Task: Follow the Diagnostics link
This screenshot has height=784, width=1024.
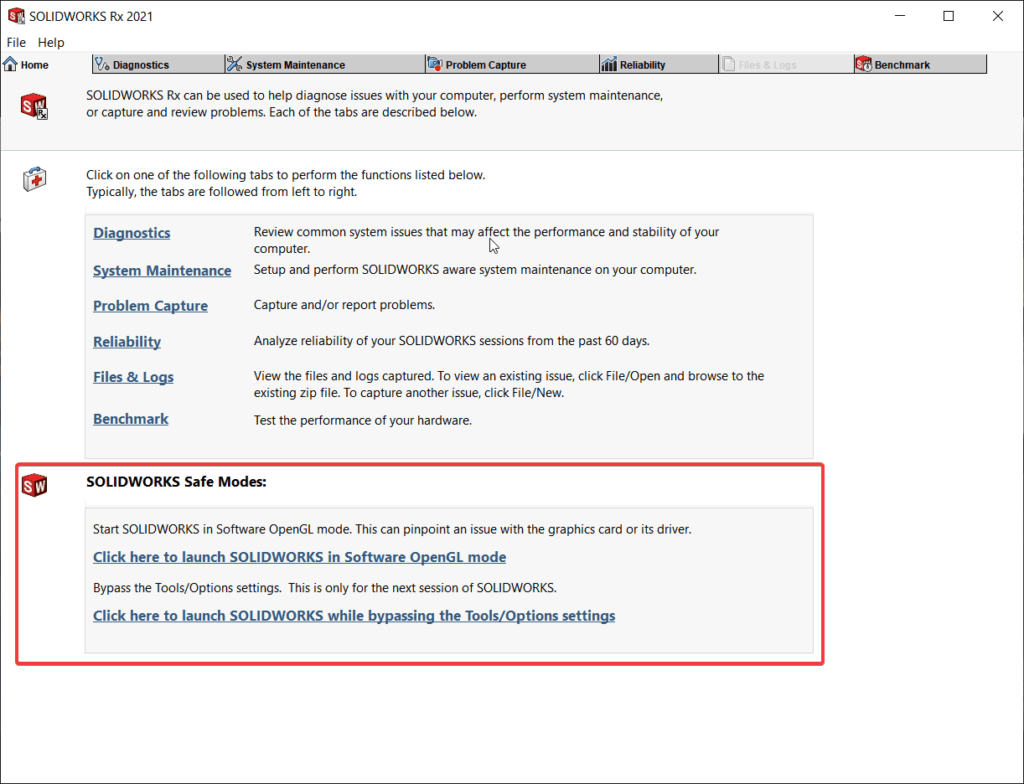Action: point(131,233)
